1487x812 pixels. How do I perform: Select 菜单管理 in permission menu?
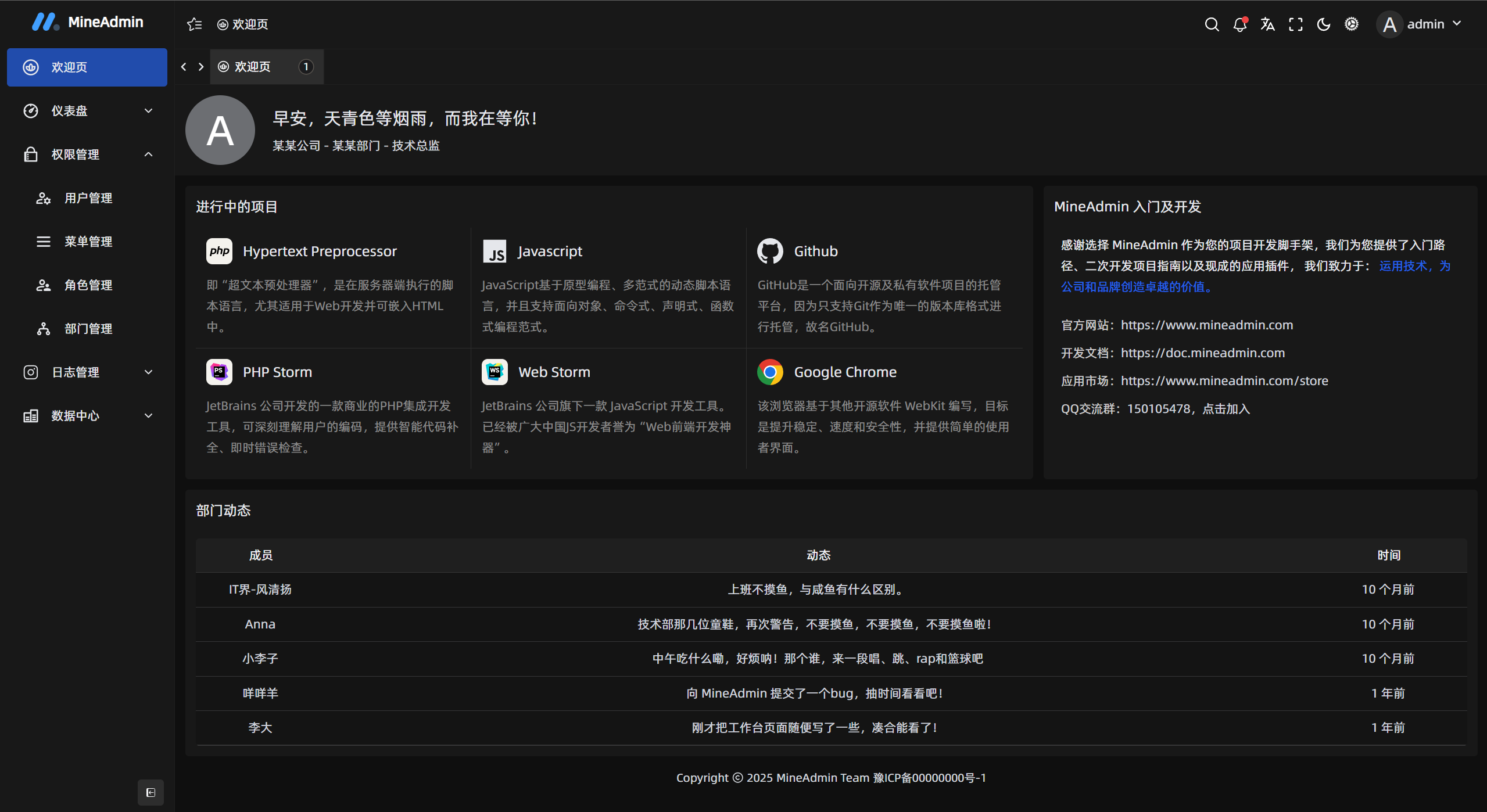click(x=88, y=241)
